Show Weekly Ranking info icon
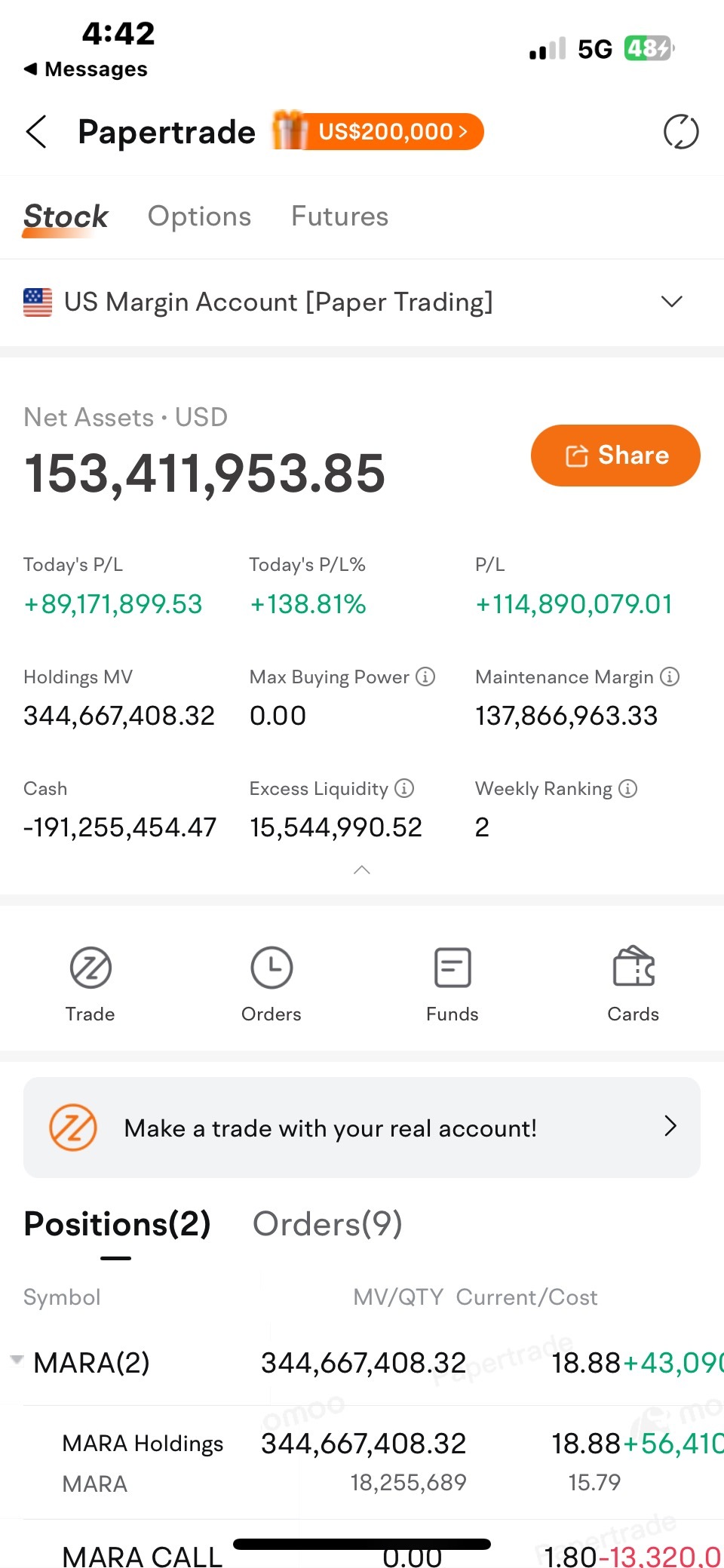The width and height of the screenshot is (724, 1568). click(x=628, y=788)
